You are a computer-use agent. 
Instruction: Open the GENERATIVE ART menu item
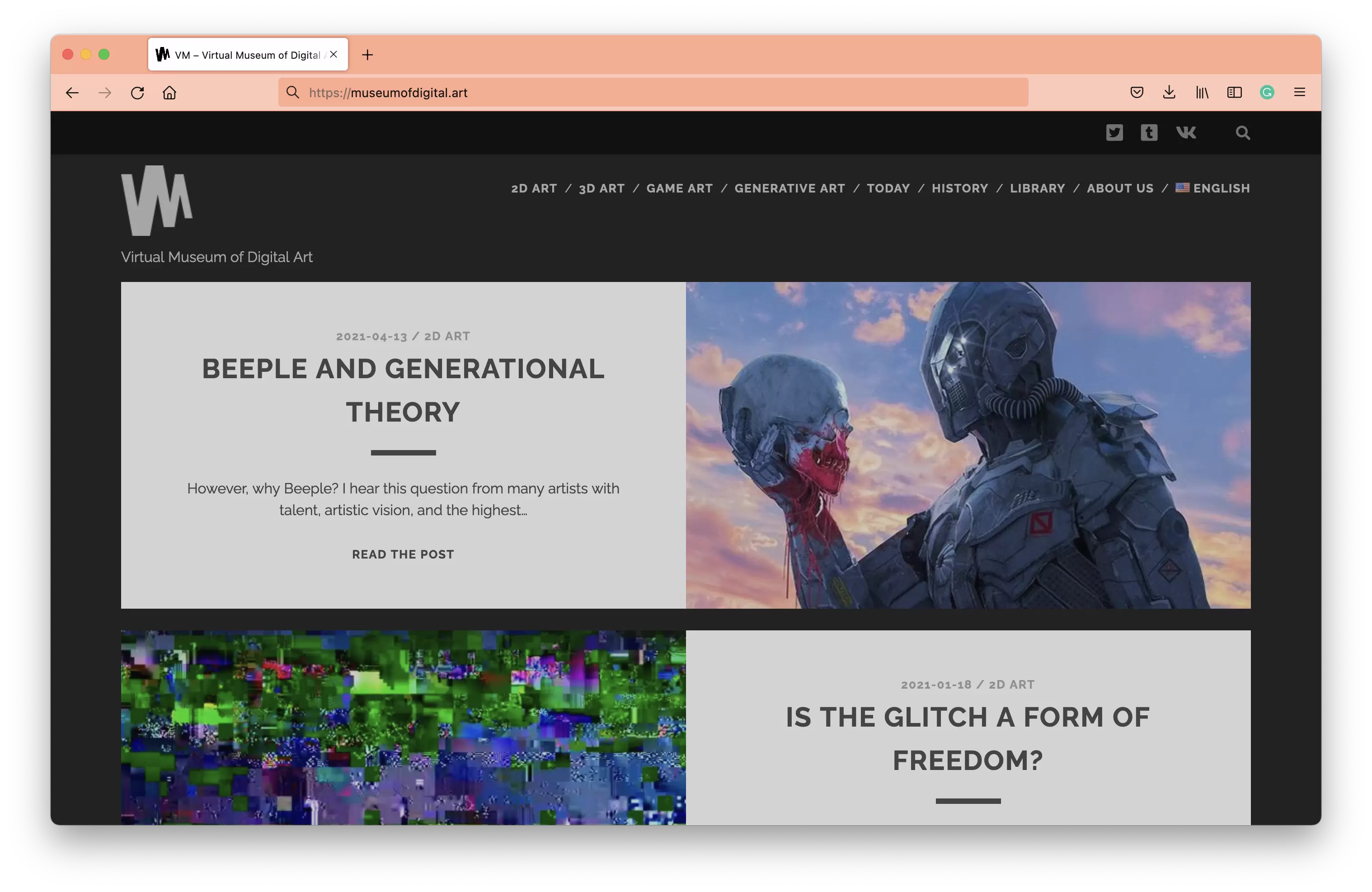coord(789,188)
